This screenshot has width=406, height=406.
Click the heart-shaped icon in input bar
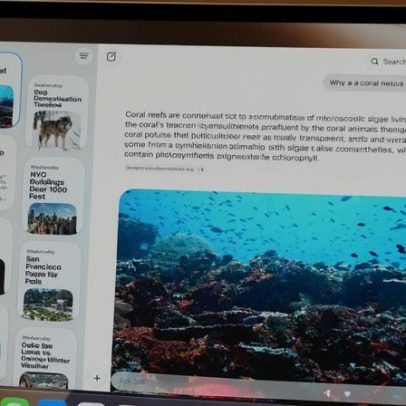[347, 394]
